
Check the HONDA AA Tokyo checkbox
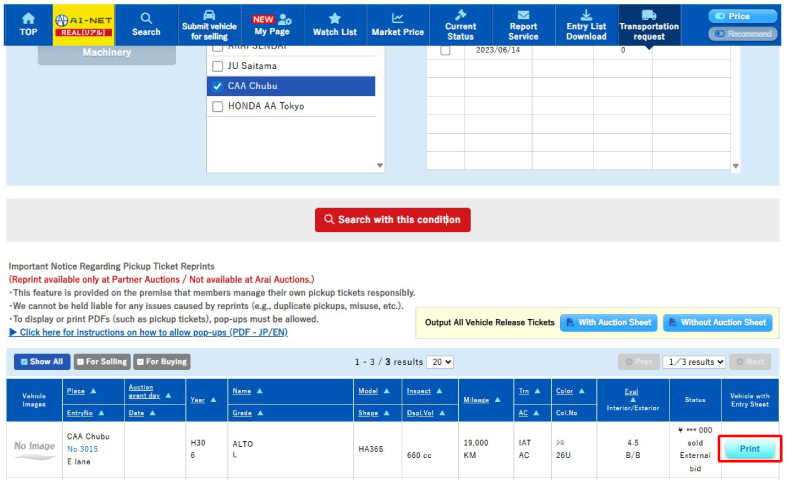click(x=218, y=106)
